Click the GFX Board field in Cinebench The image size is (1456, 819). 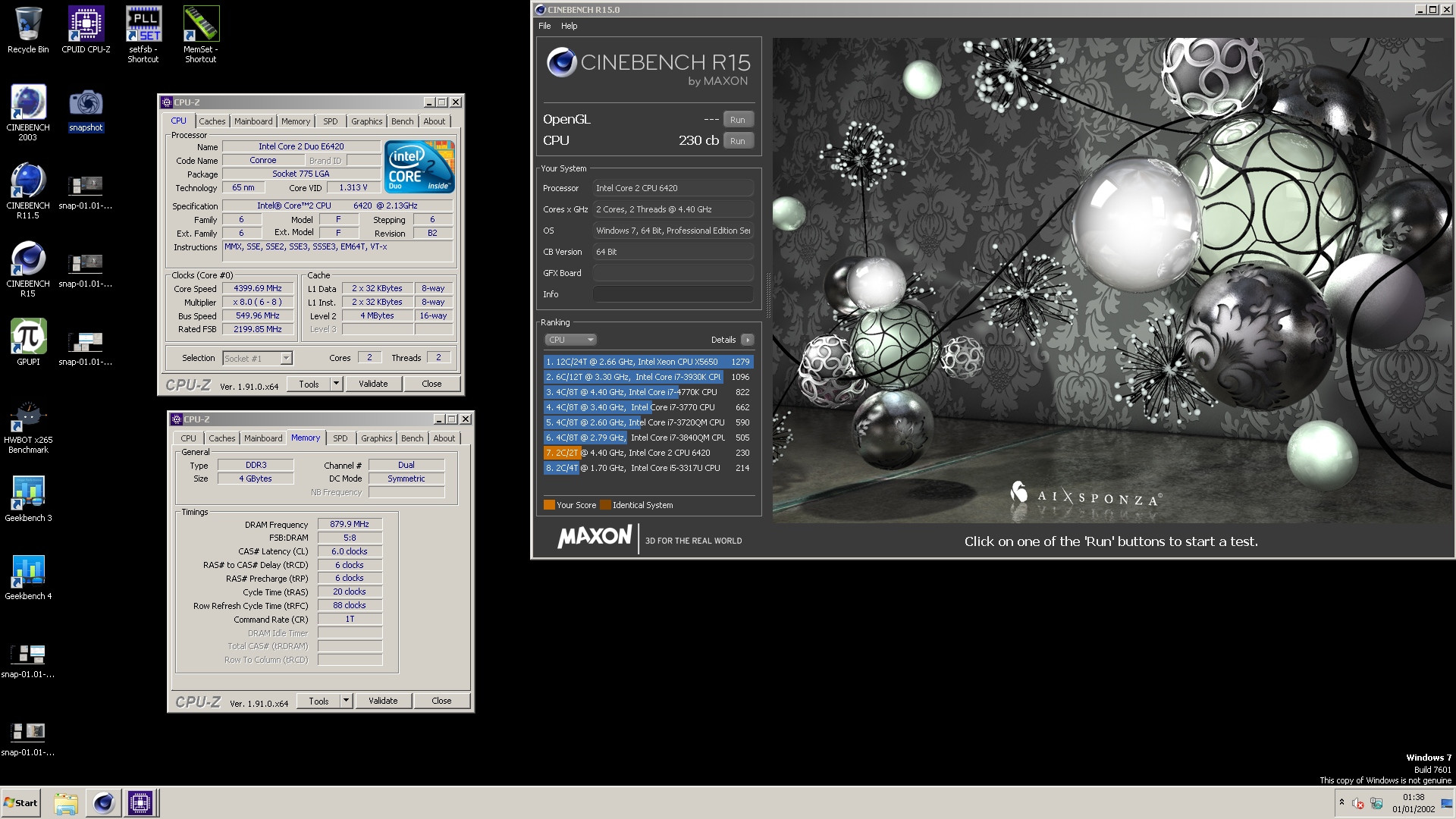click(673, 273)
